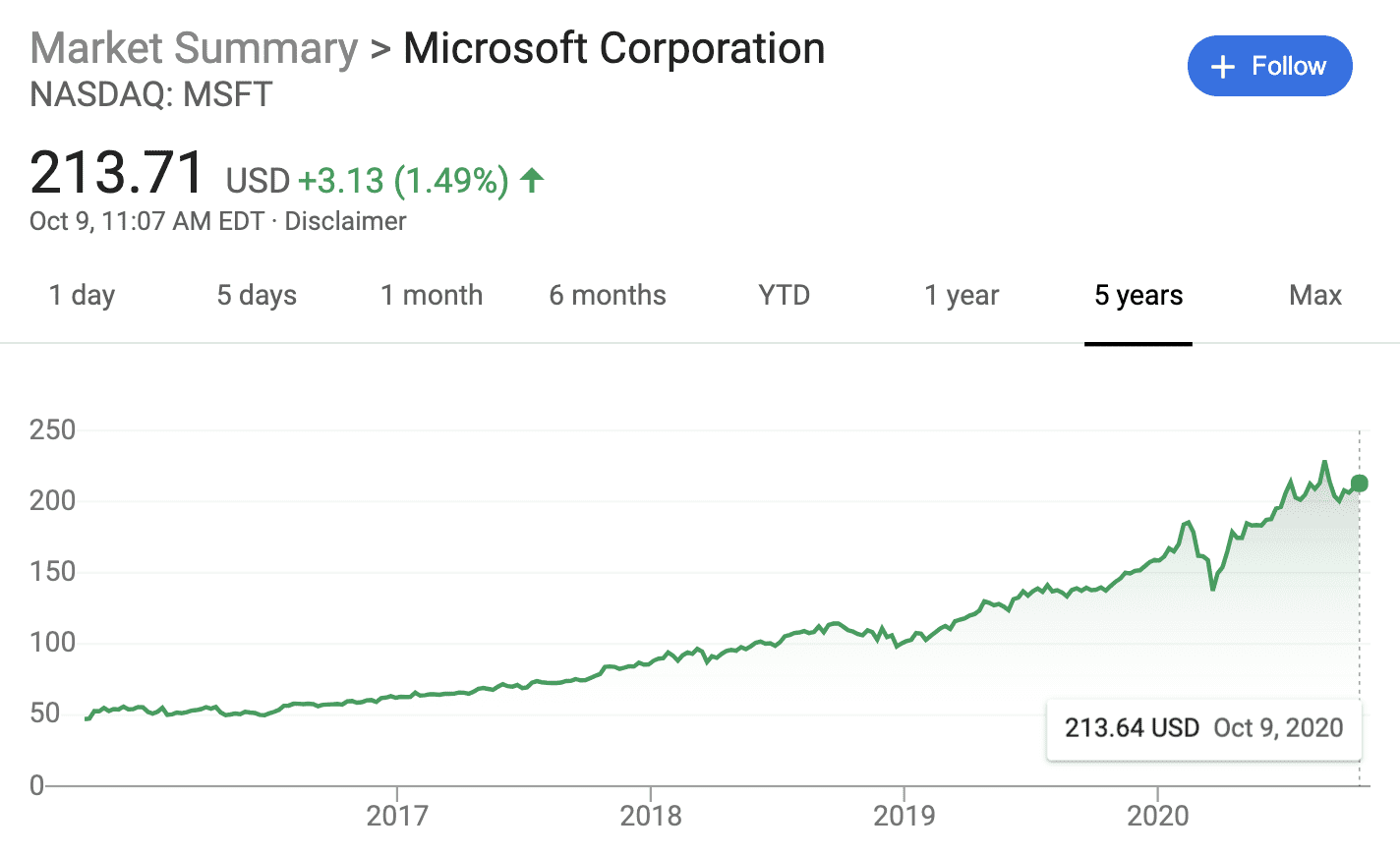1400x855 pixels.
Task: Click the Follow button
Action: click(1269, 66)
